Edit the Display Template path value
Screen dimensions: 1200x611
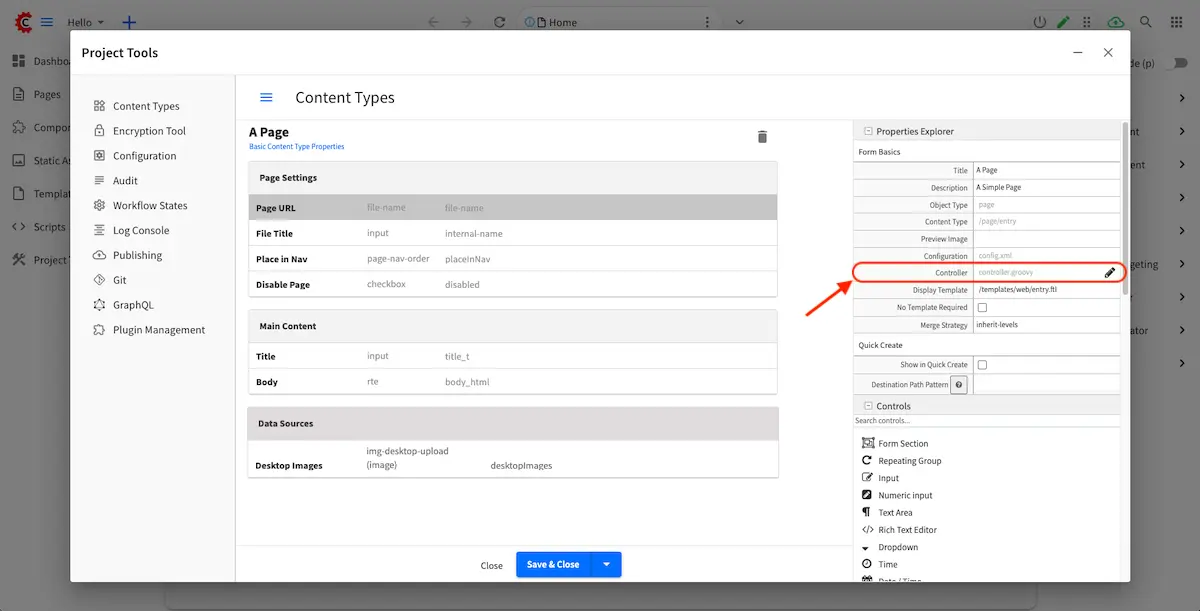click(x=1047, y=290)
